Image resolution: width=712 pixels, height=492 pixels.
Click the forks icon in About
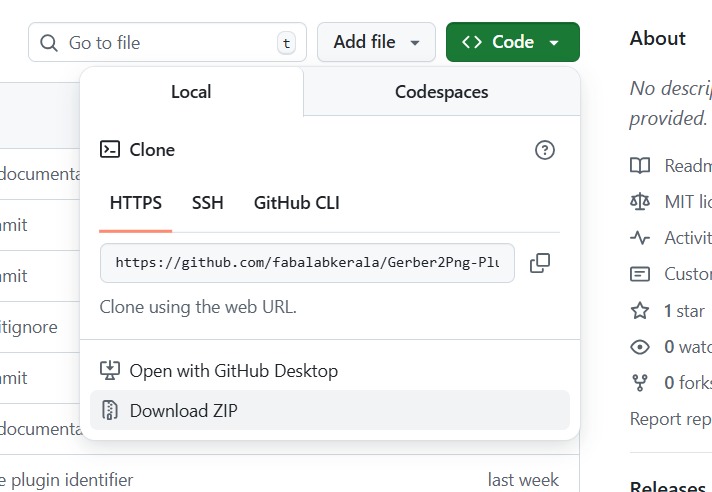640,382
